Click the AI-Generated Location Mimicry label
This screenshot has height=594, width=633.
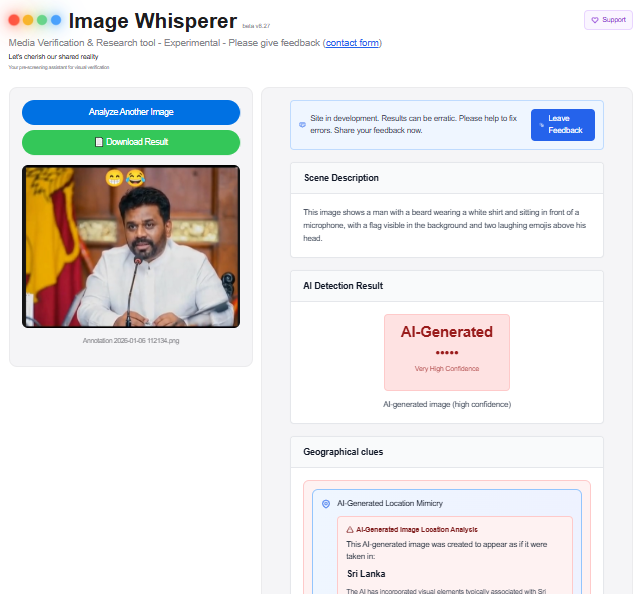(390, 503)
